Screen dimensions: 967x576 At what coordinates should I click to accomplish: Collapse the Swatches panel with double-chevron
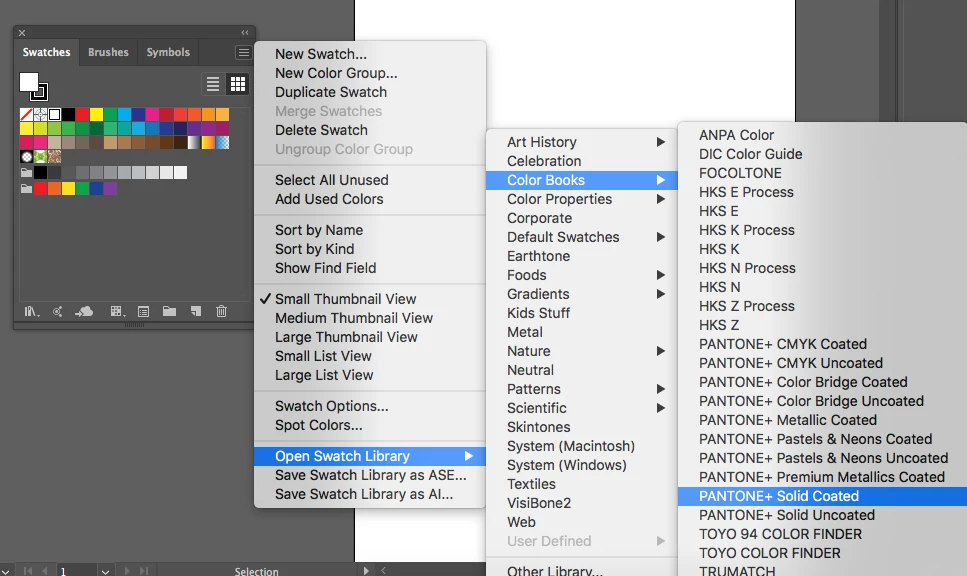point(245,33)
